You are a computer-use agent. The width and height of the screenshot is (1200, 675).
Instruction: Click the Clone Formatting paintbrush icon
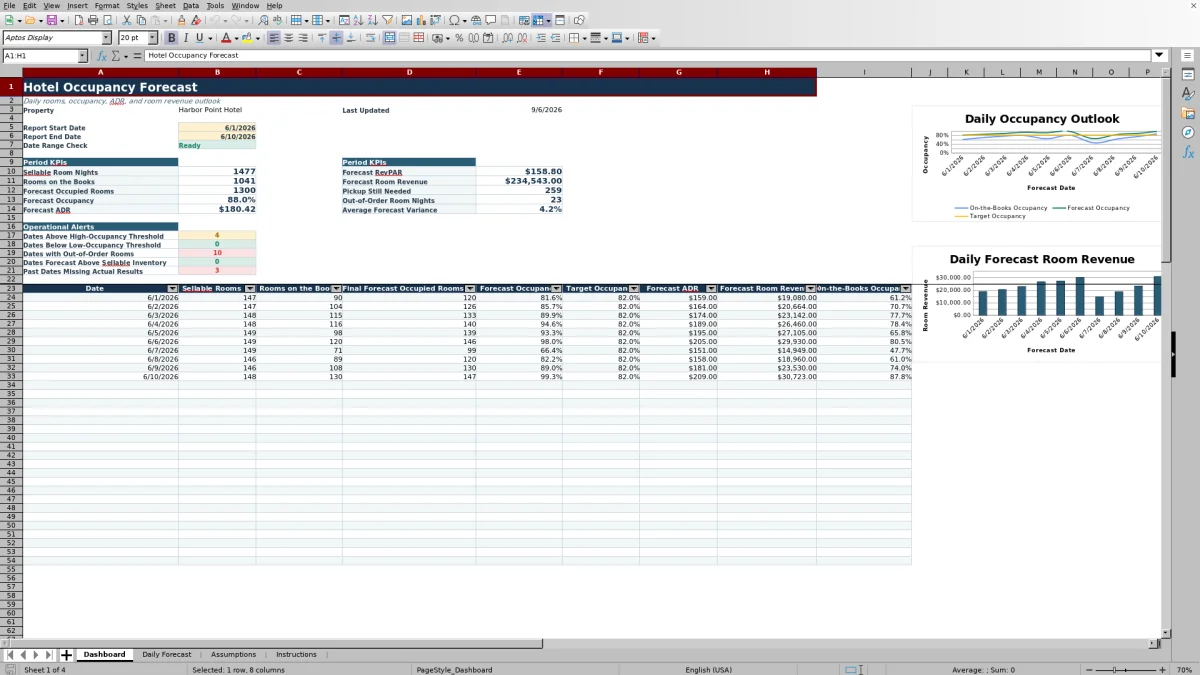pos(181,20)
